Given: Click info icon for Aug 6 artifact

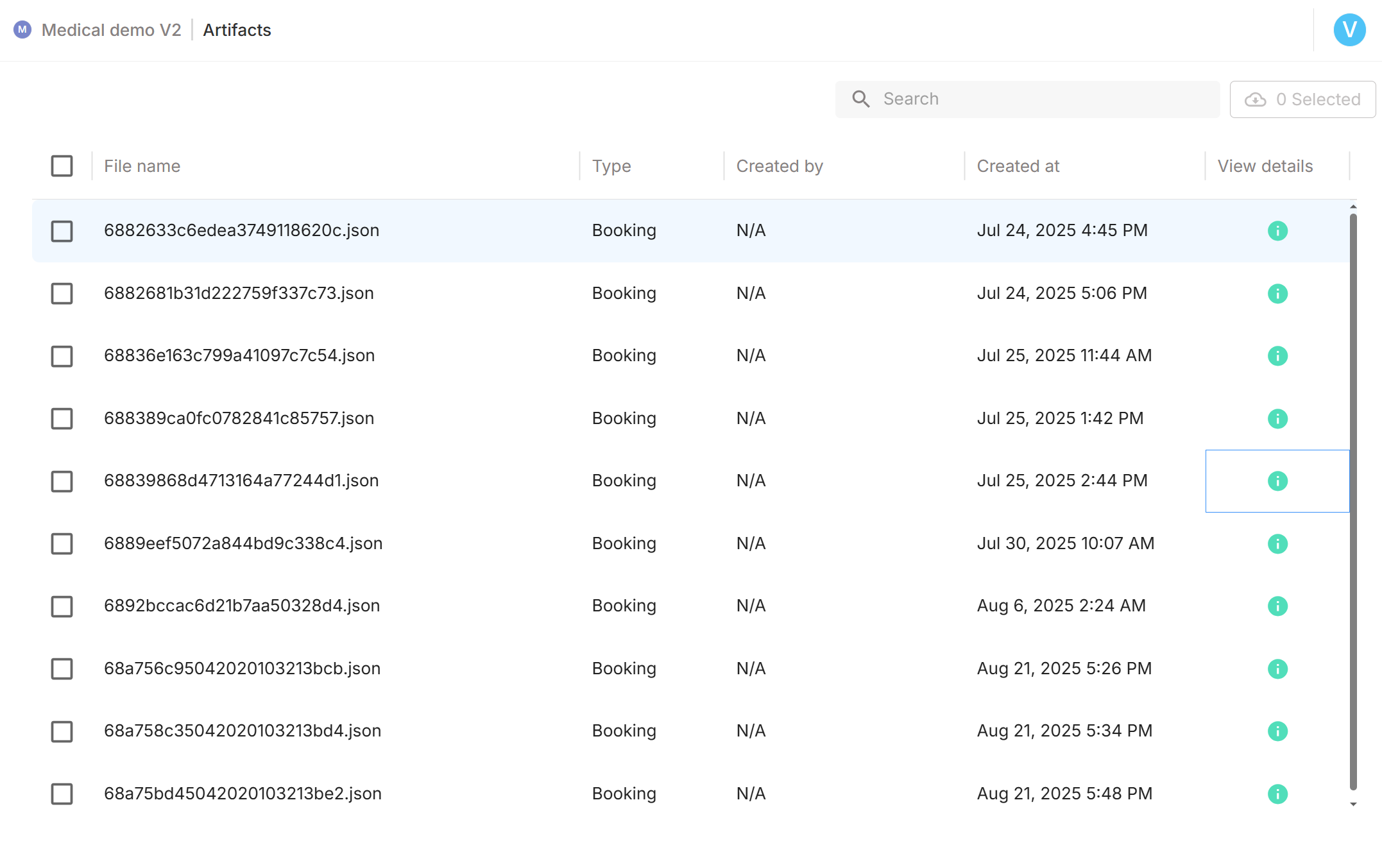Looking at the screenshot, I should coord(1277,606).
